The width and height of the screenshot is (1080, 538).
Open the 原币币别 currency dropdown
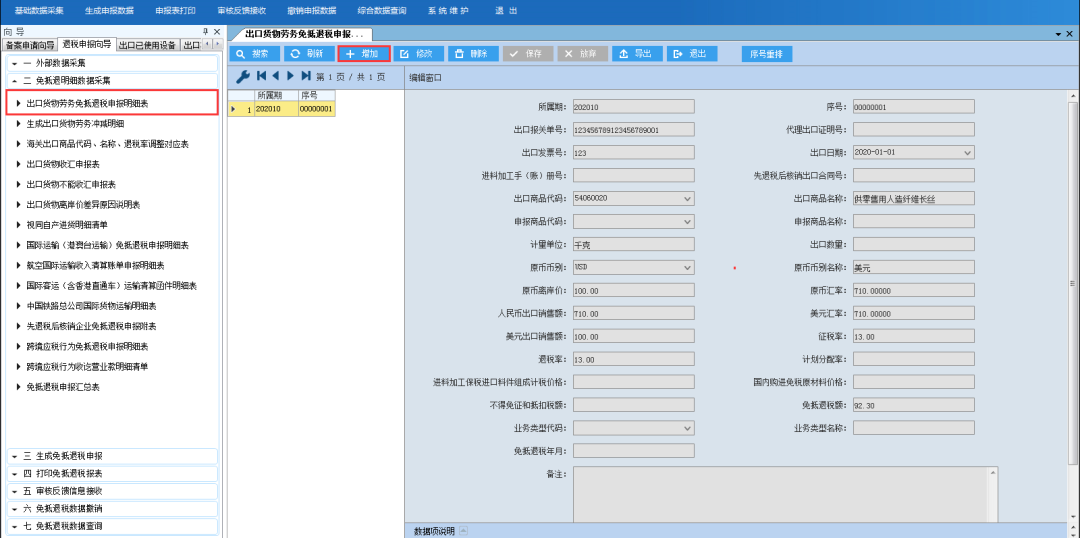tap(687, 267)
